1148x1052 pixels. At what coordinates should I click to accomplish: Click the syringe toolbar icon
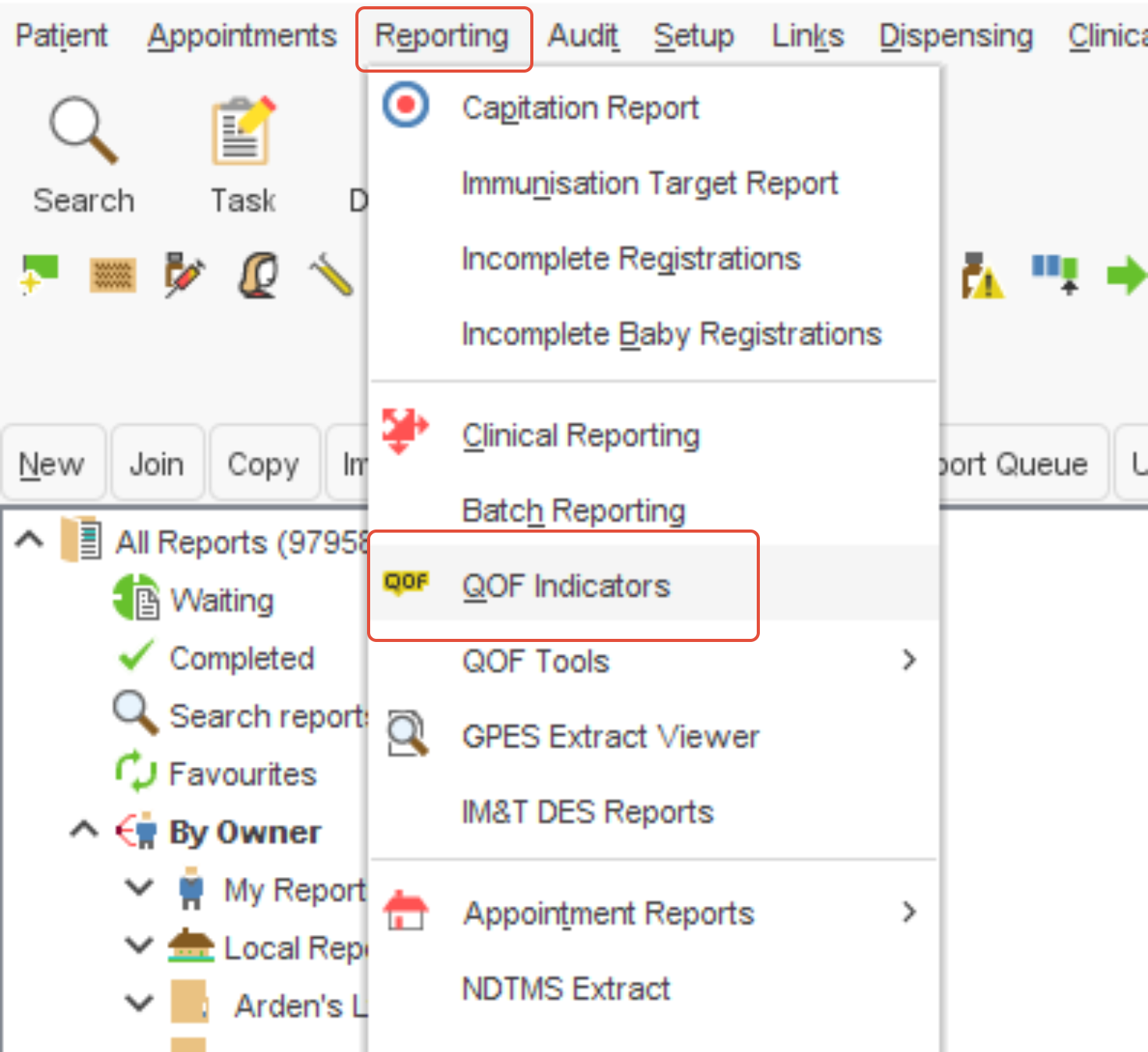click(185, 275)
